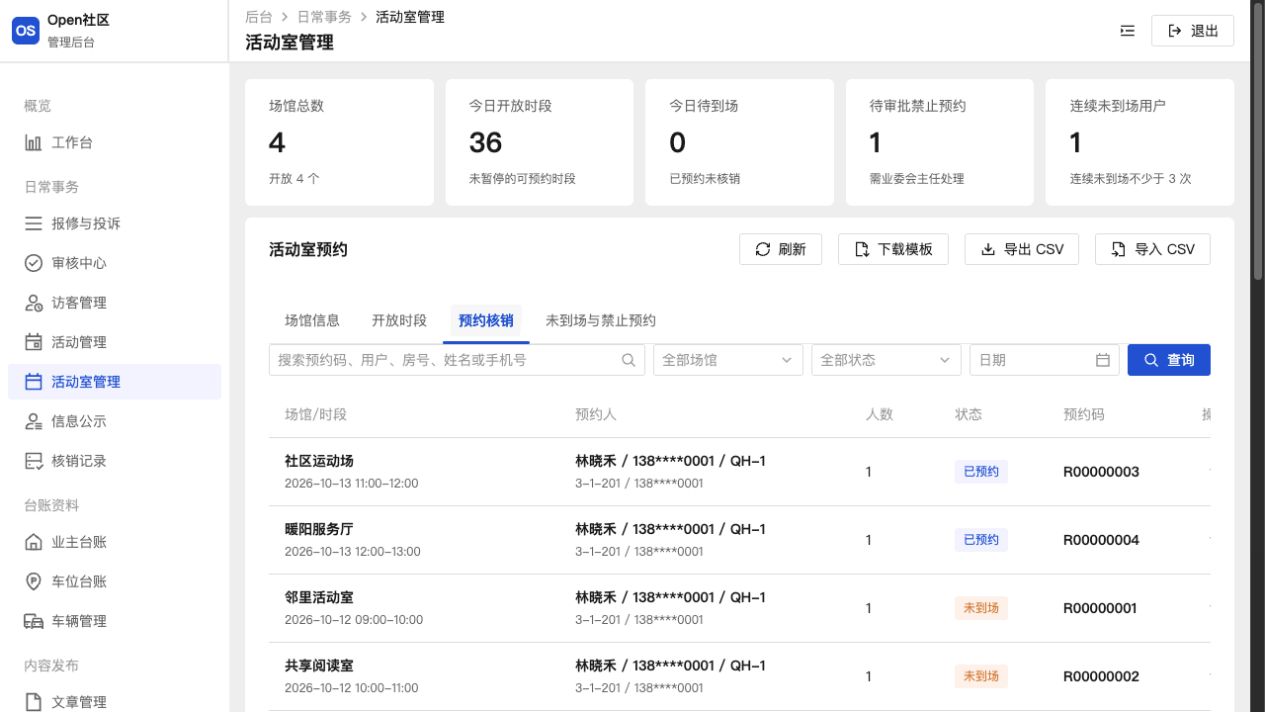The image size is (1265, 712).
Task: Click reservation code R00000001
Action: pyautogui.click(x=1100, y=608)
